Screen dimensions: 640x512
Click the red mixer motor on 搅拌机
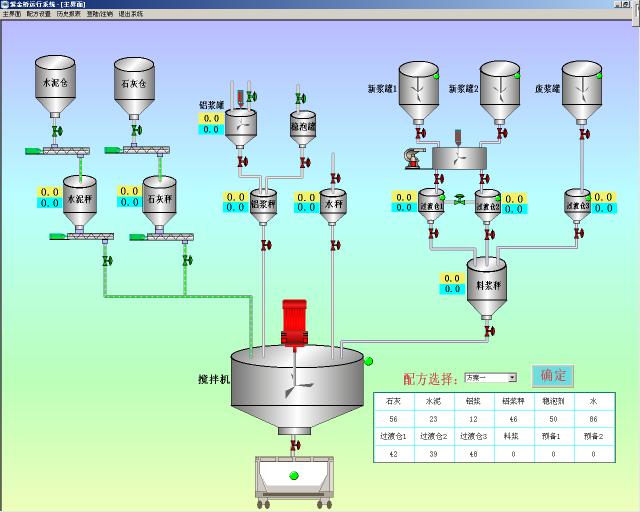pos(294,323)
